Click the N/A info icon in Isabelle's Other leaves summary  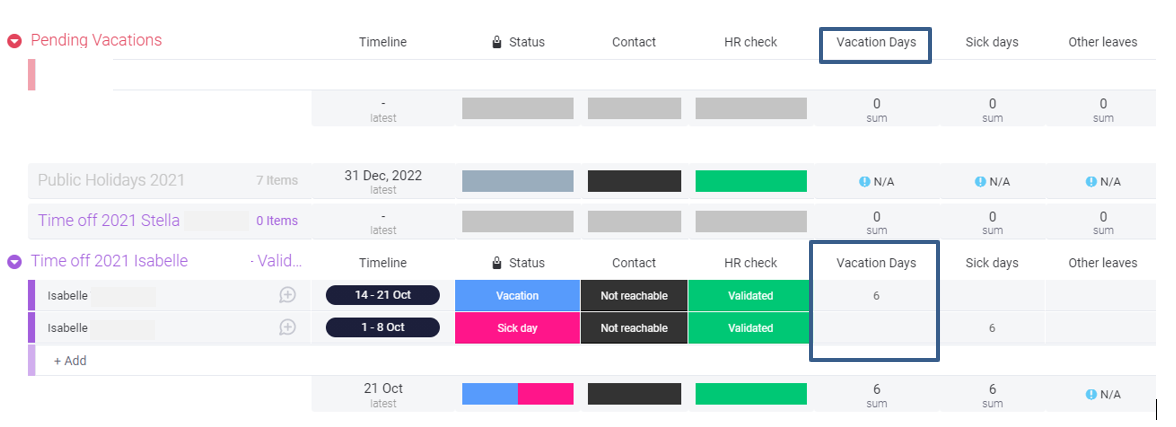tap(1092, 394)
